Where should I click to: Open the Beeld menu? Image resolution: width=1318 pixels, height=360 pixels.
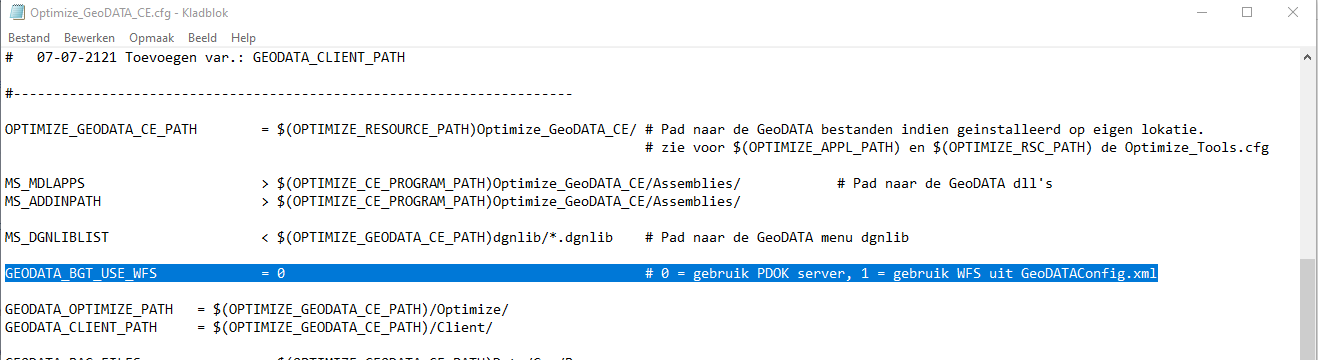coord(203,38)
